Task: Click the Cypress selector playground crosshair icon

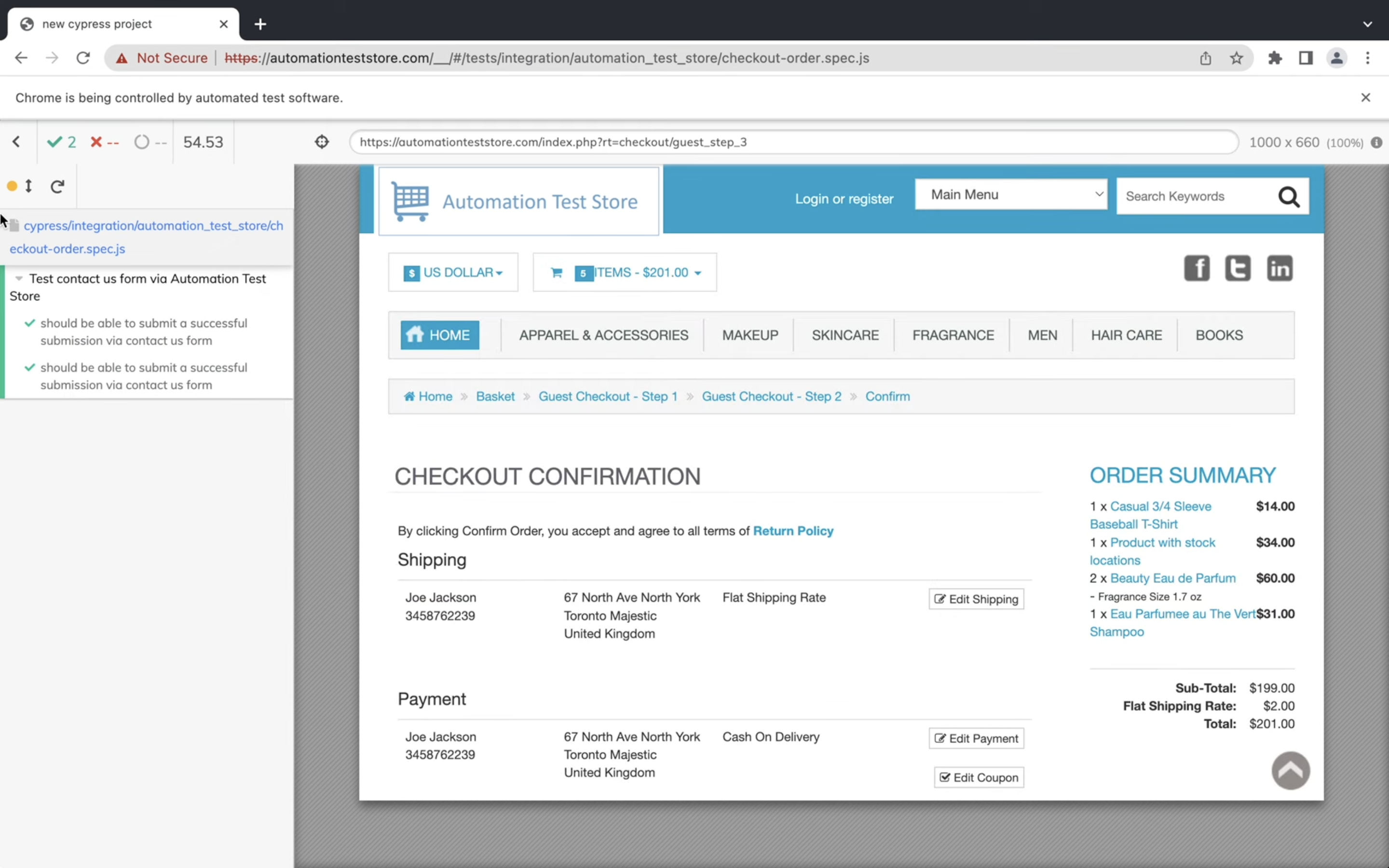Action: point(322,142)
